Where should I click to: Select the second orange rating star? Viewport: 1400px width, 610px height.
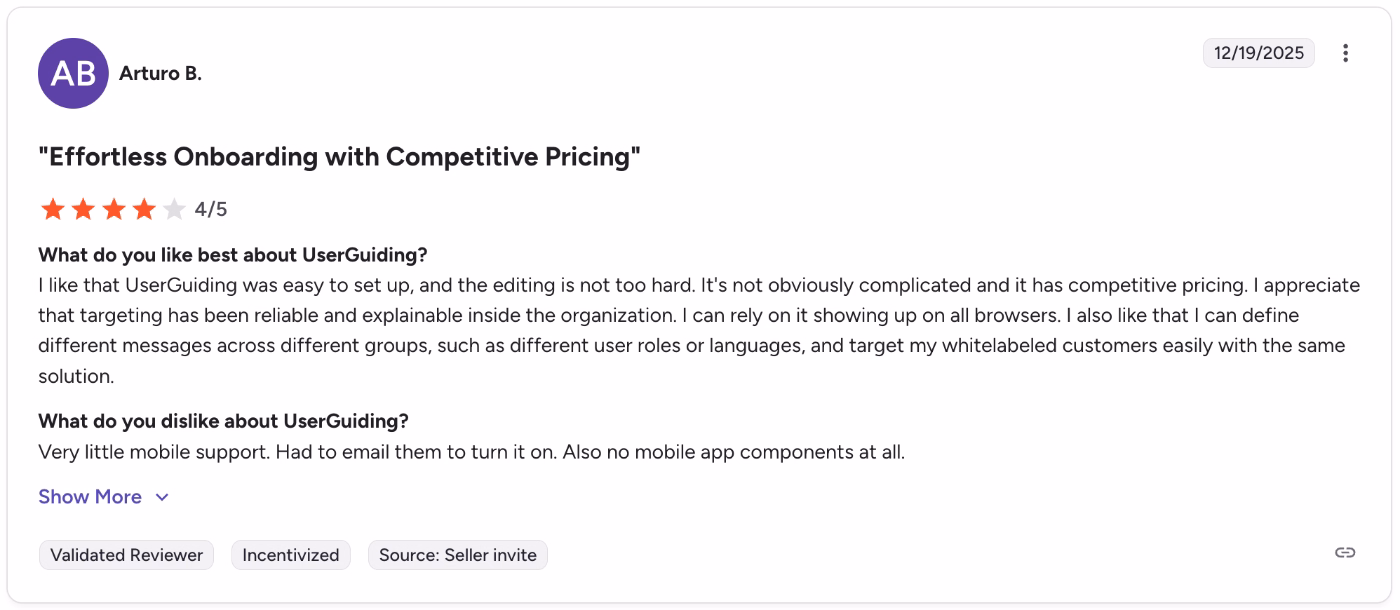pyautogui.click(x=83, y=209)
